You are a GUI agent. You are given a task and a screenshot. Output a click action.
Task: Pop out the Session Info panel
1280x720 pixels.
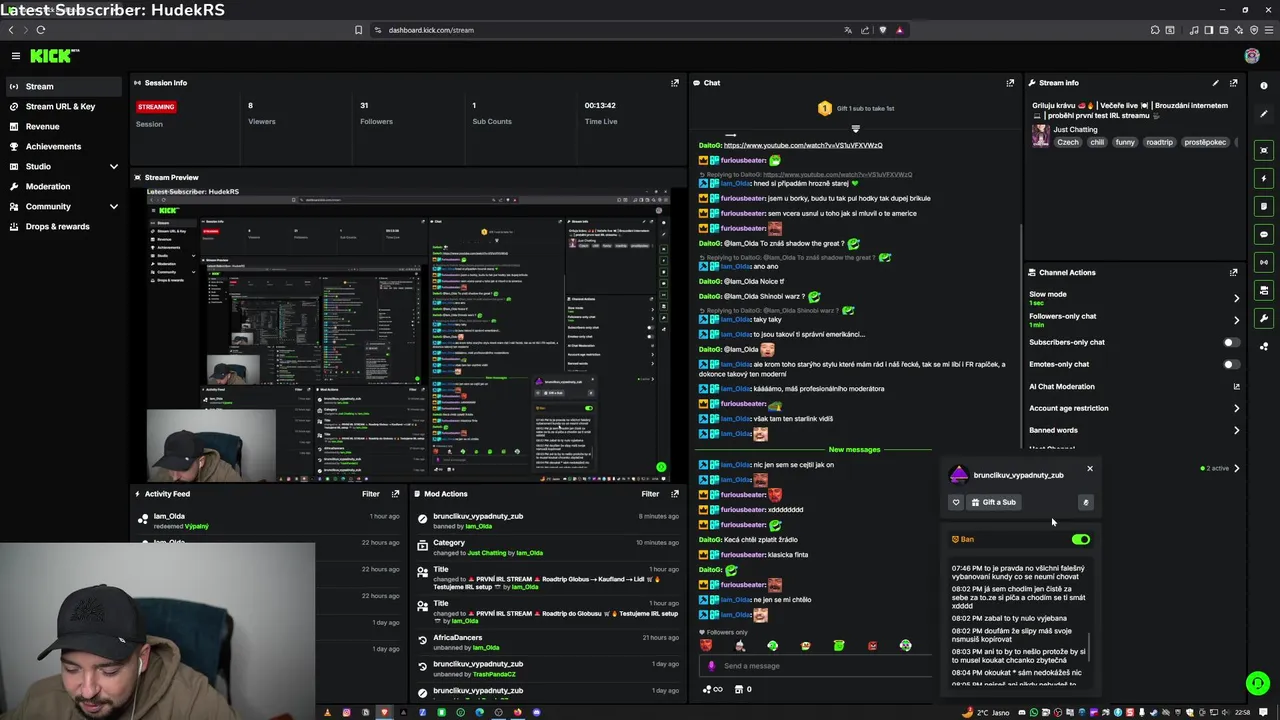(675, 83)
